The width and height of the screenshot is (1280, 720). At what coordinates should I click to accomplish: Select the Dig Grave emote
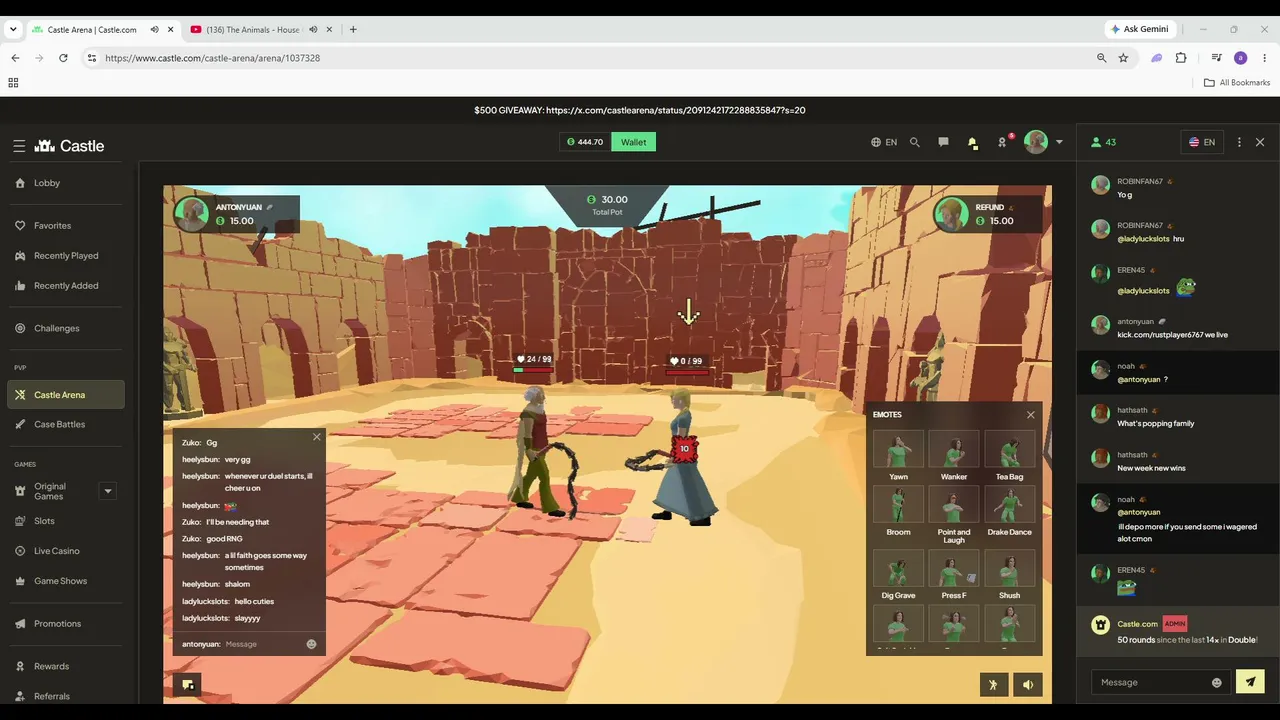pos(898,574)
